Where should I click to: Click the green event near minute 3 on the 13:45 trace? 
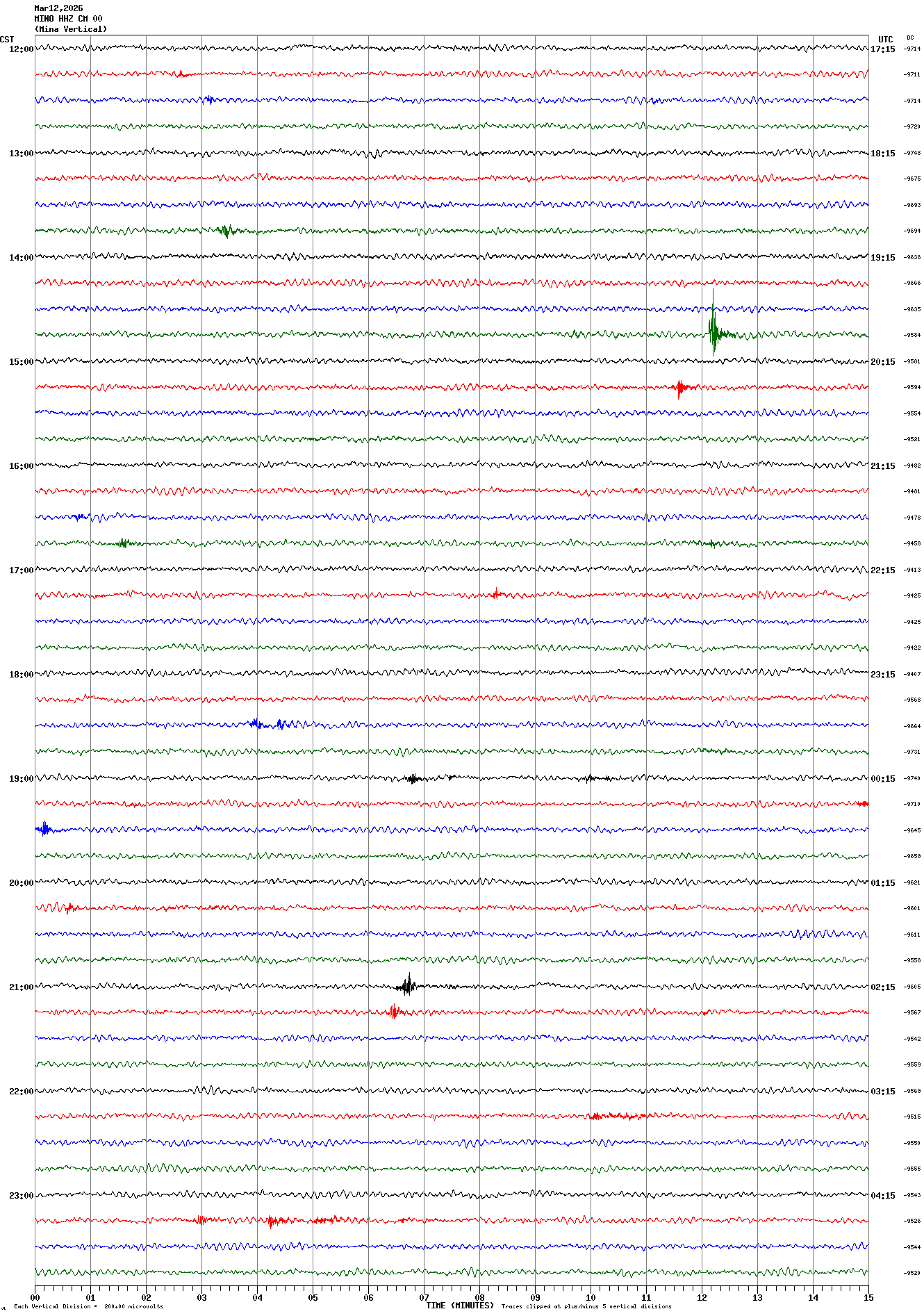pyautogui.click(x=225, y=231)
